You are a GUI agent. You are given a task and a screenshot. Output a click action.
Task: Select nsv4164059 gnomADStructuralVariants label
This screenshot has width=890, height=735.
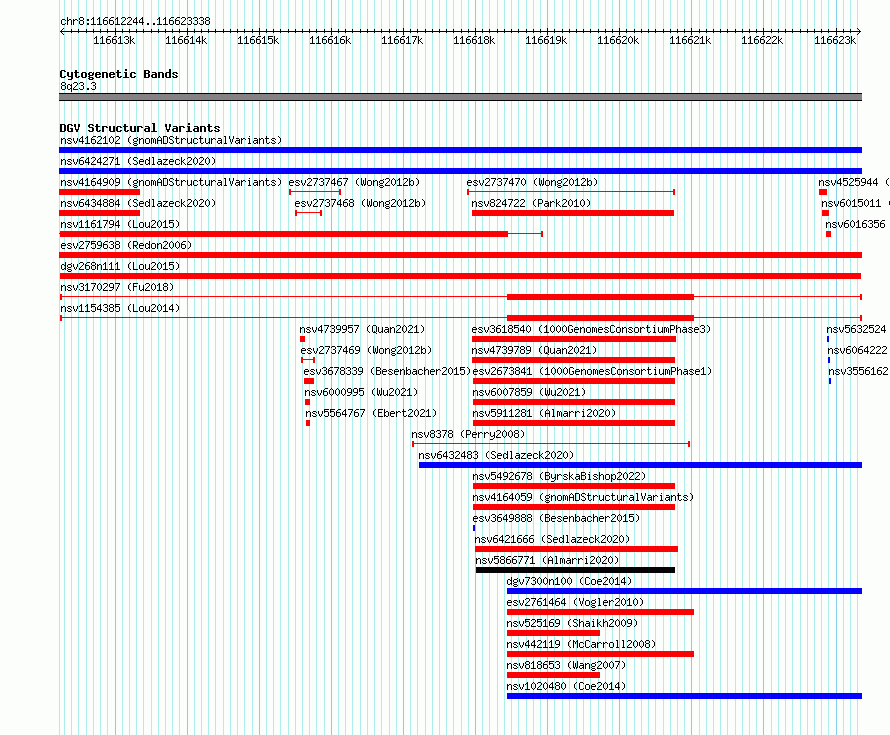pyautogui.click(x=583, y=497)
